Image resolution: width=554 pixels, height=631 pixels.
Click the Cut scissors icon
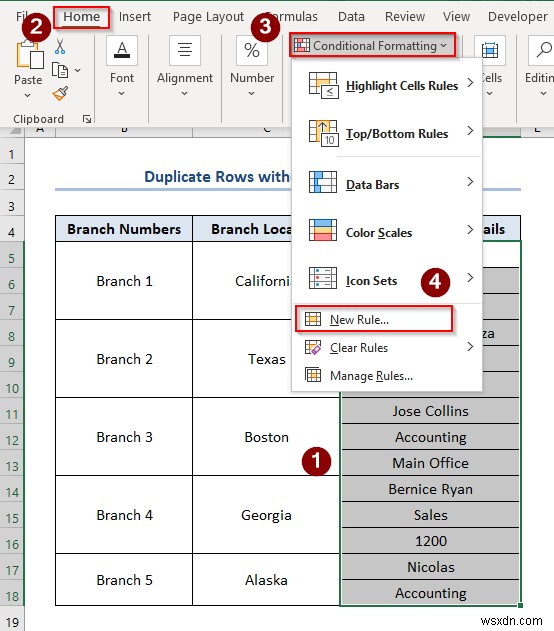click(60, 46)
